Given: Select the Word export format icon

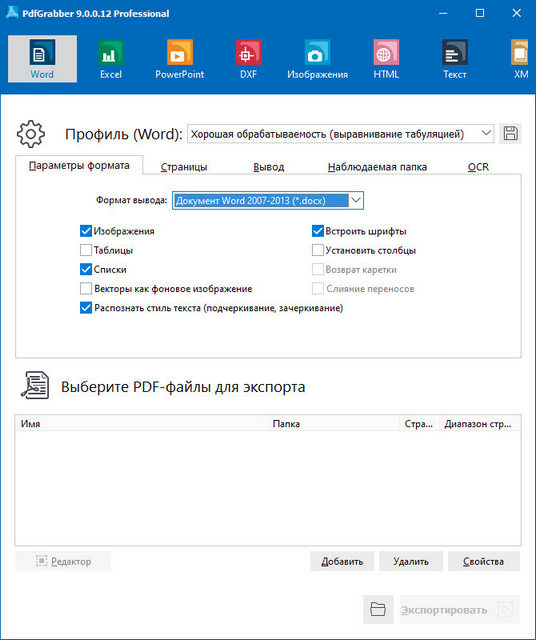Looking at the screenshot, I should click(x=42, y=59).
